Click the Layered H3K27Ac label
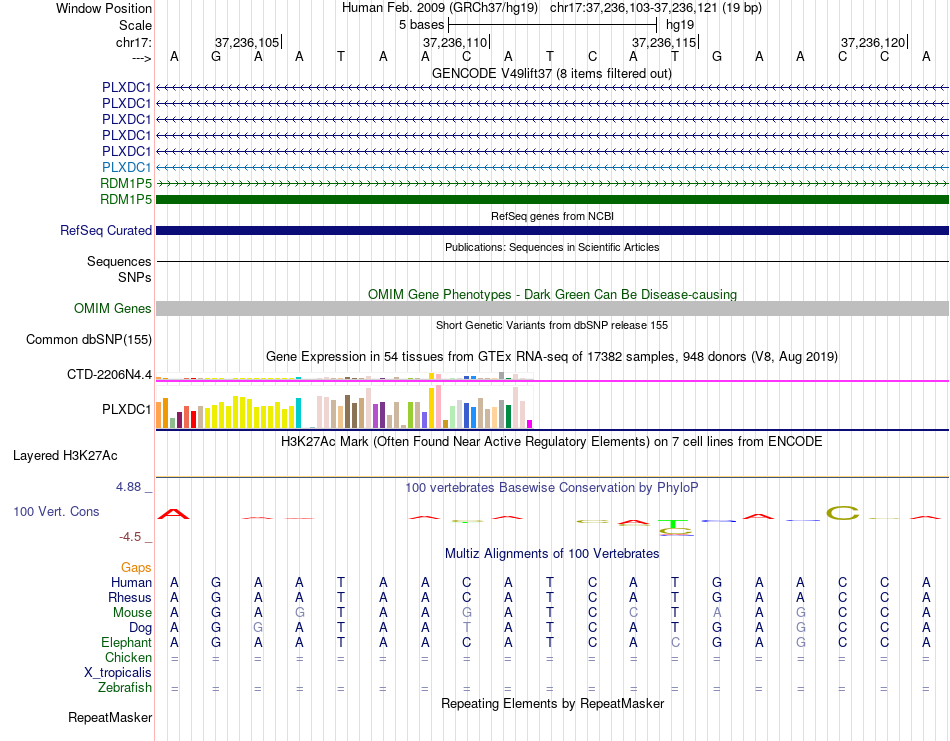 tap(65, 456)
